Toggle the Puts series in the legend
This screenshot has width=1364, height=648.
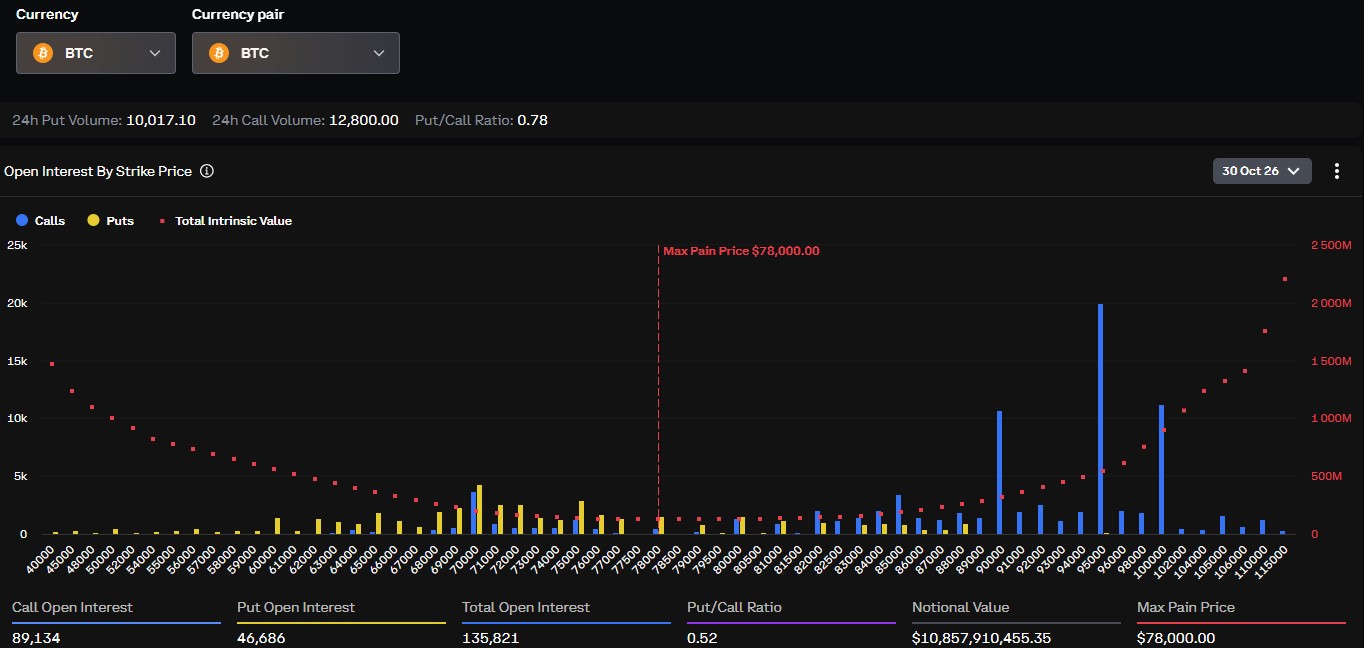pyautogui.click(x=111, y=221)
